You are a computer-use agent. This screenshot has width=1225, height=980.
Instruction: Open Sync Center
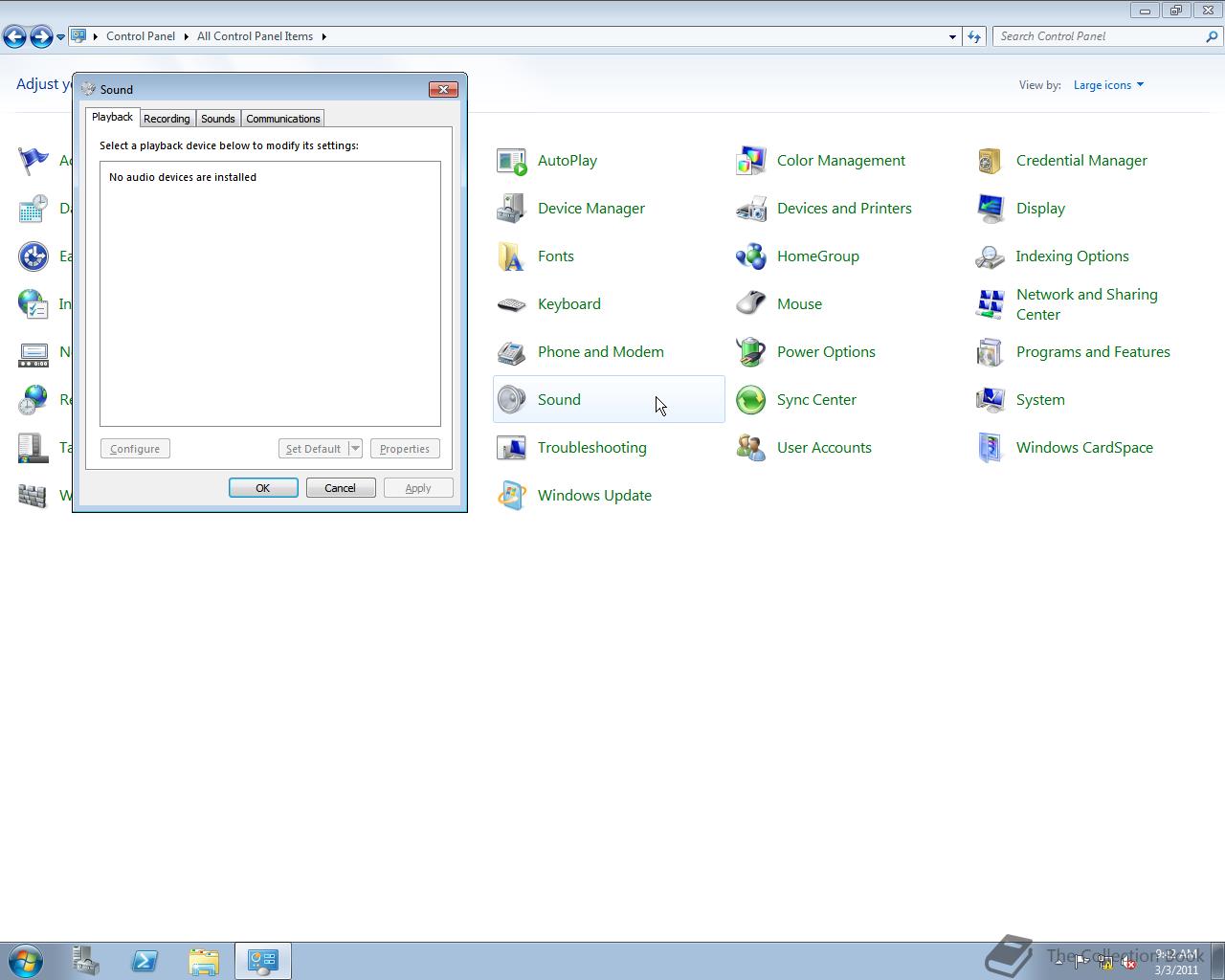point(815,400)
